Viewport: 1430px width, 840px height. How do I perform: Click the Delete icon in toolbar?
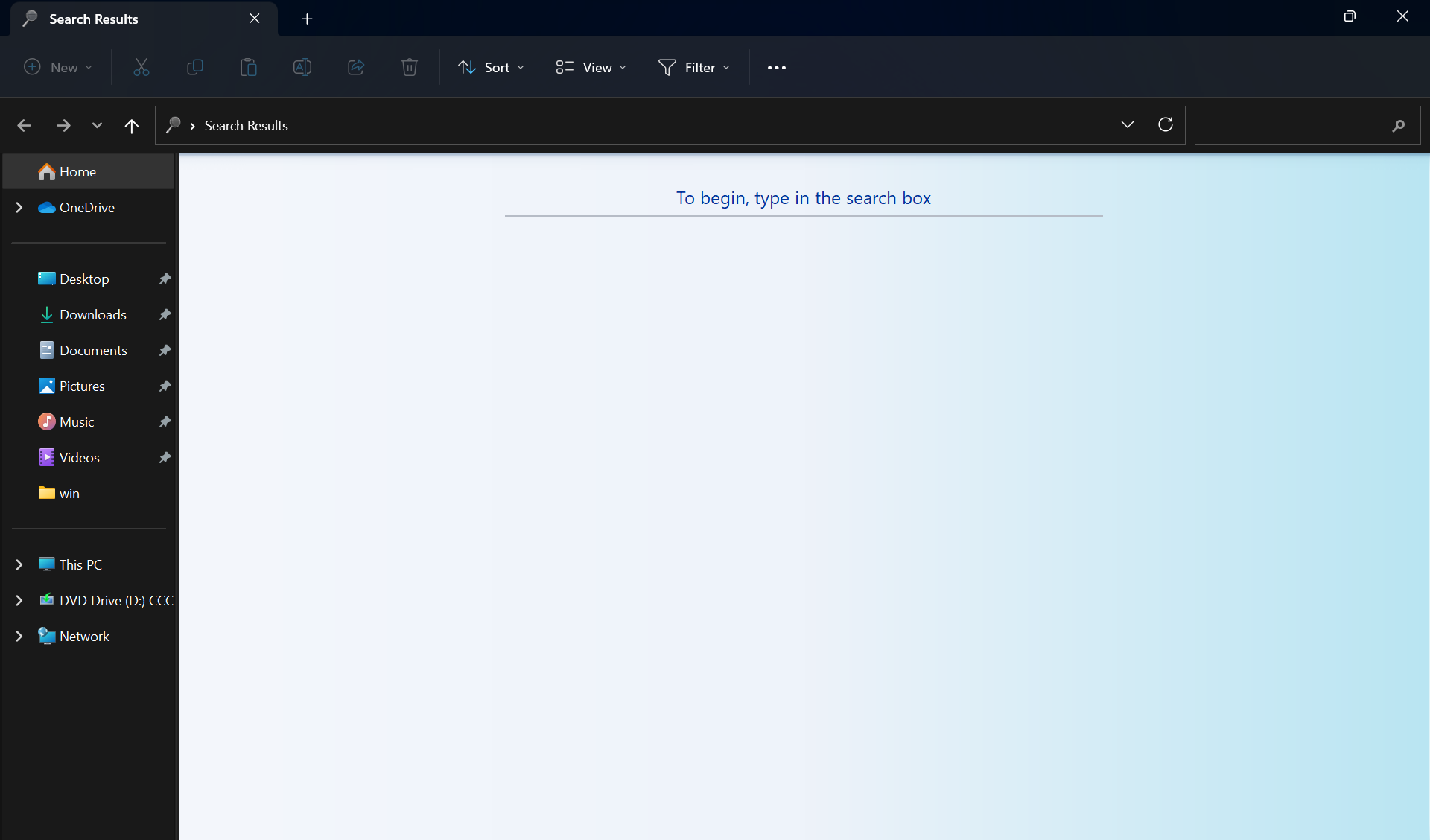(410, 67)
